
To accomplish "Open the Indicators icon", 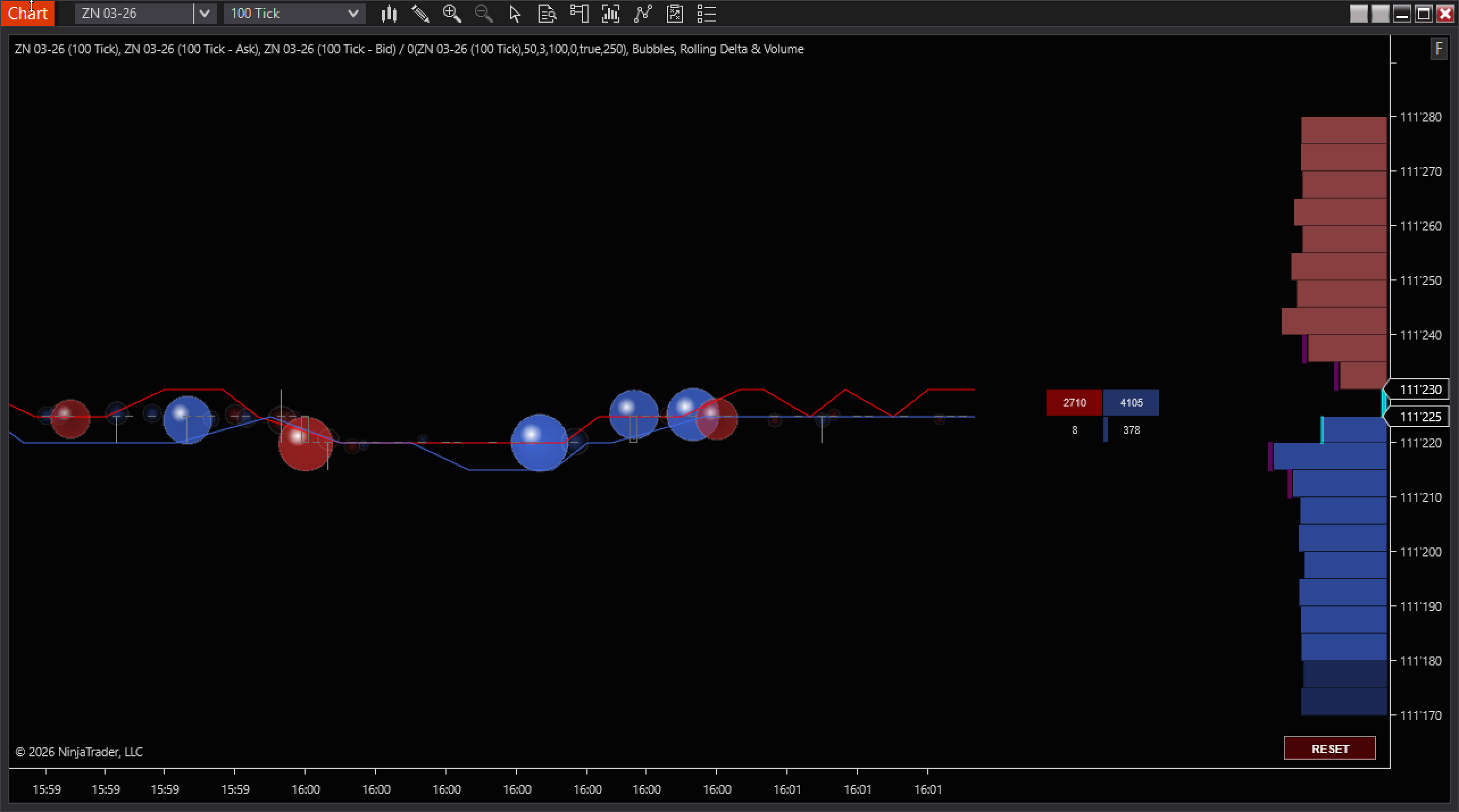I will (x=643, y=14).
